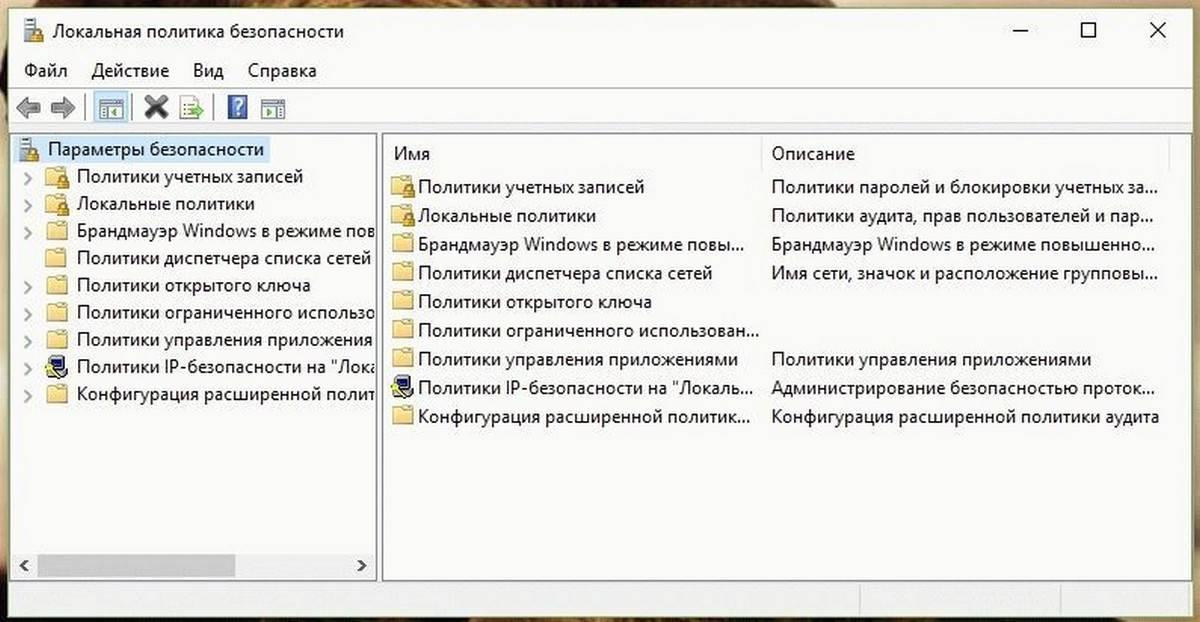Screen dimensions: 1200x622
Task: Toggle the console tree pane icon
Action: (111, 108)
